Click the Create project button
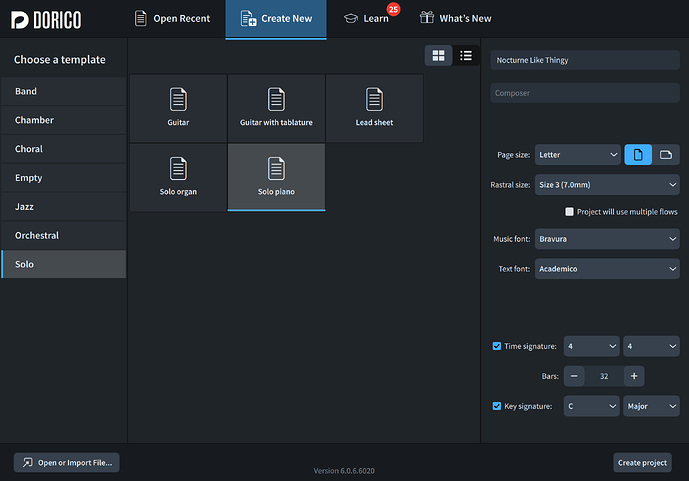 pos(642,463)
